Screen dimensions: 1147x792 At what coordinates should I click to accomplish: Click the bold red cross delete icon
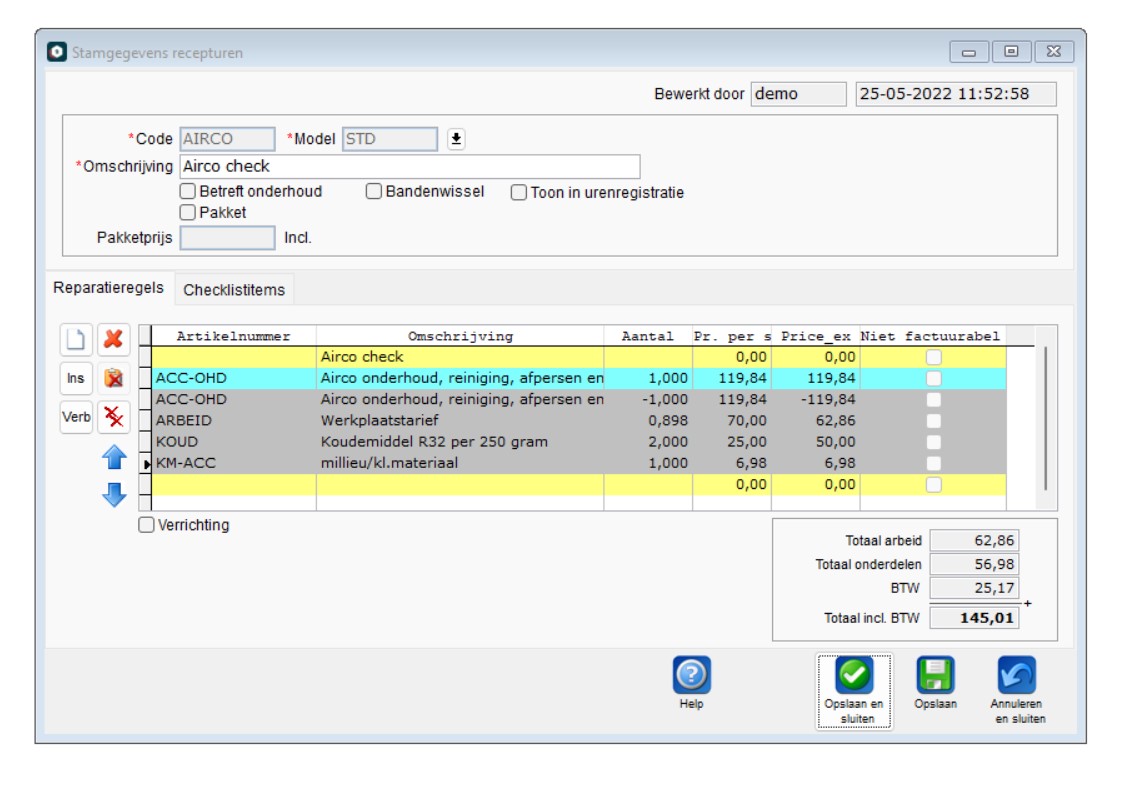click(x=113, y=339)
